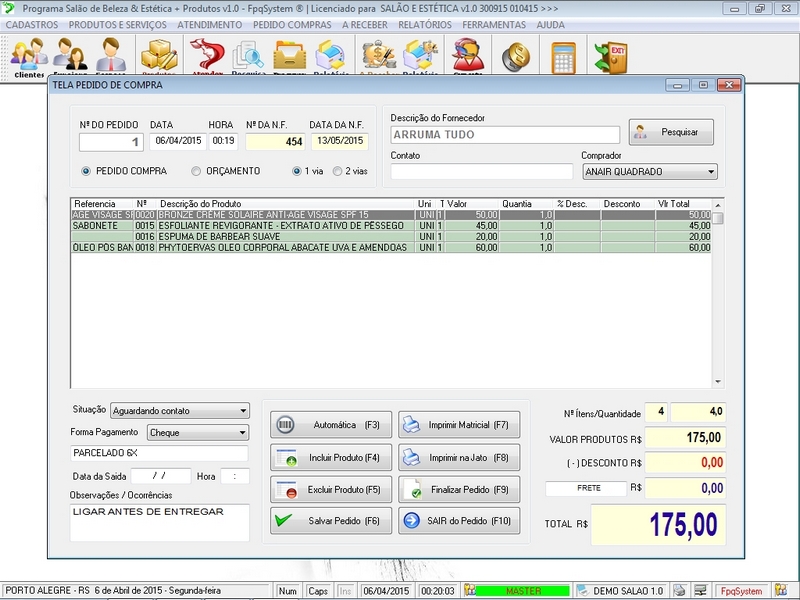800x600 pixels.
Task: Select the Pedido Compra radio button
Action: pos(87,171)
